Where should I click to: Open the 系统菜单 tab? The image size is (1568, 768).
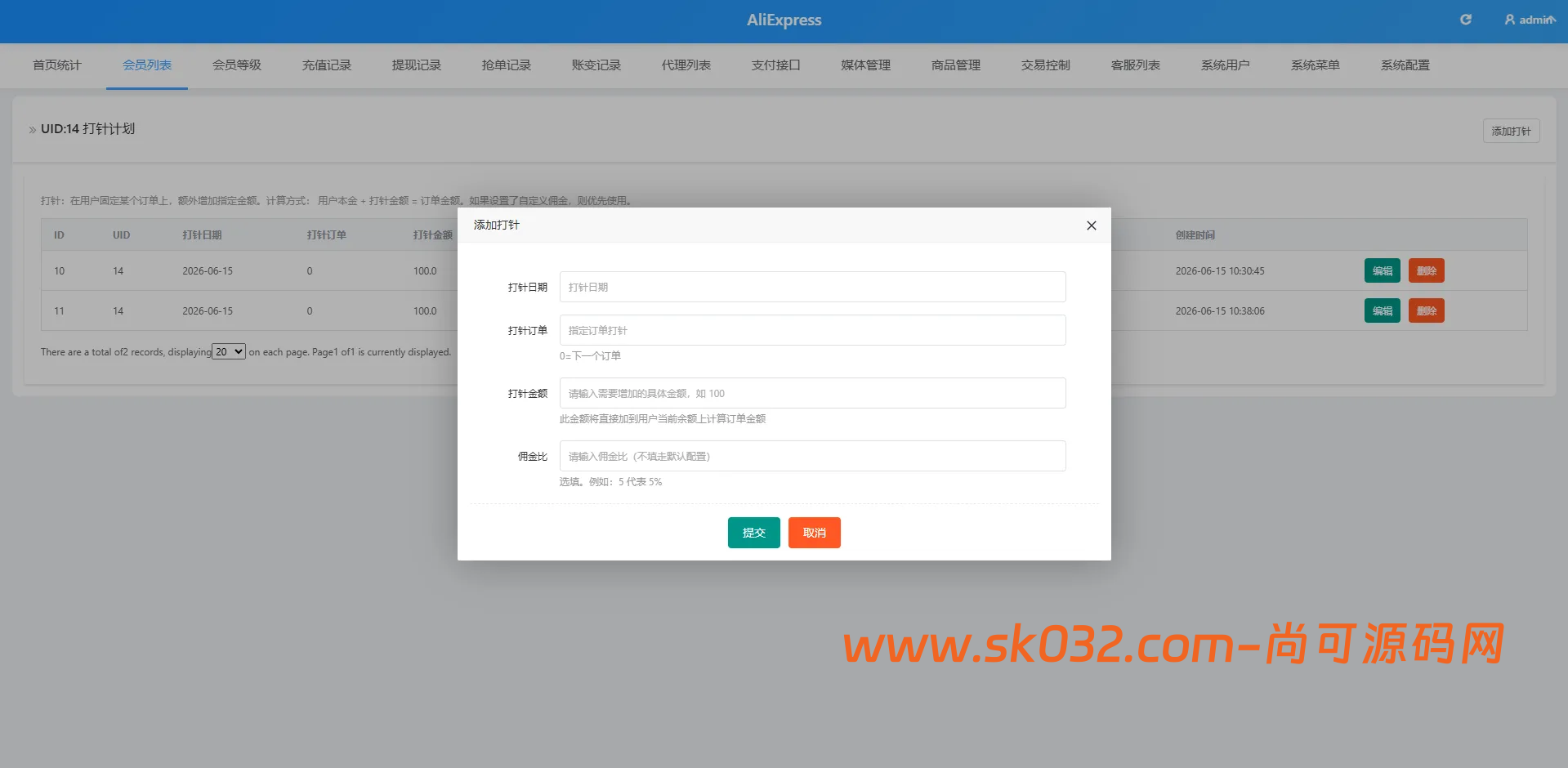coord(1316,65)
